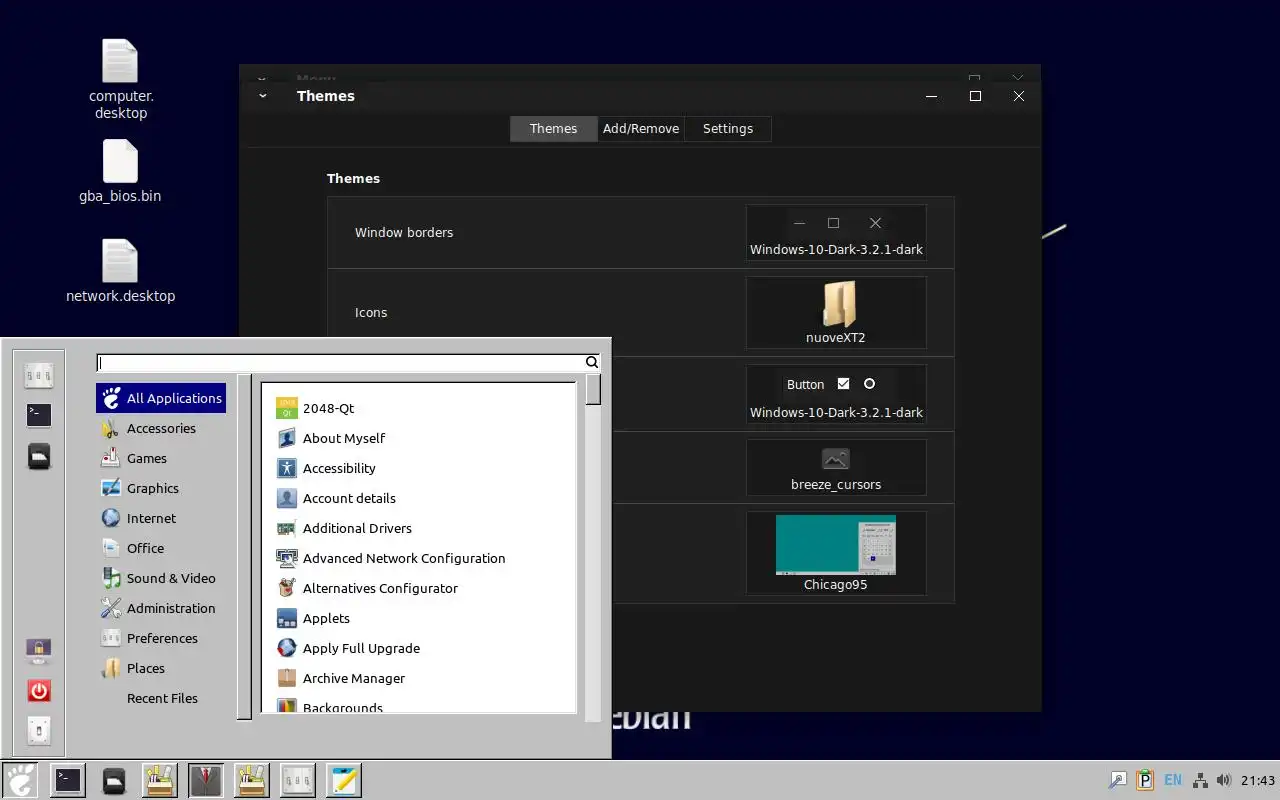
Task: Select the Places category
Action: [161, 668]
